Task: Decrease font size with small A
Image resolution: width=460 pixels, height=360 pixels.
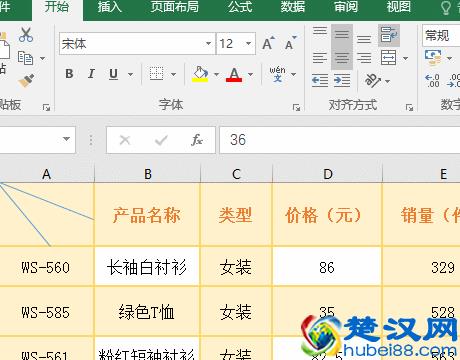Action: (290, 43)
